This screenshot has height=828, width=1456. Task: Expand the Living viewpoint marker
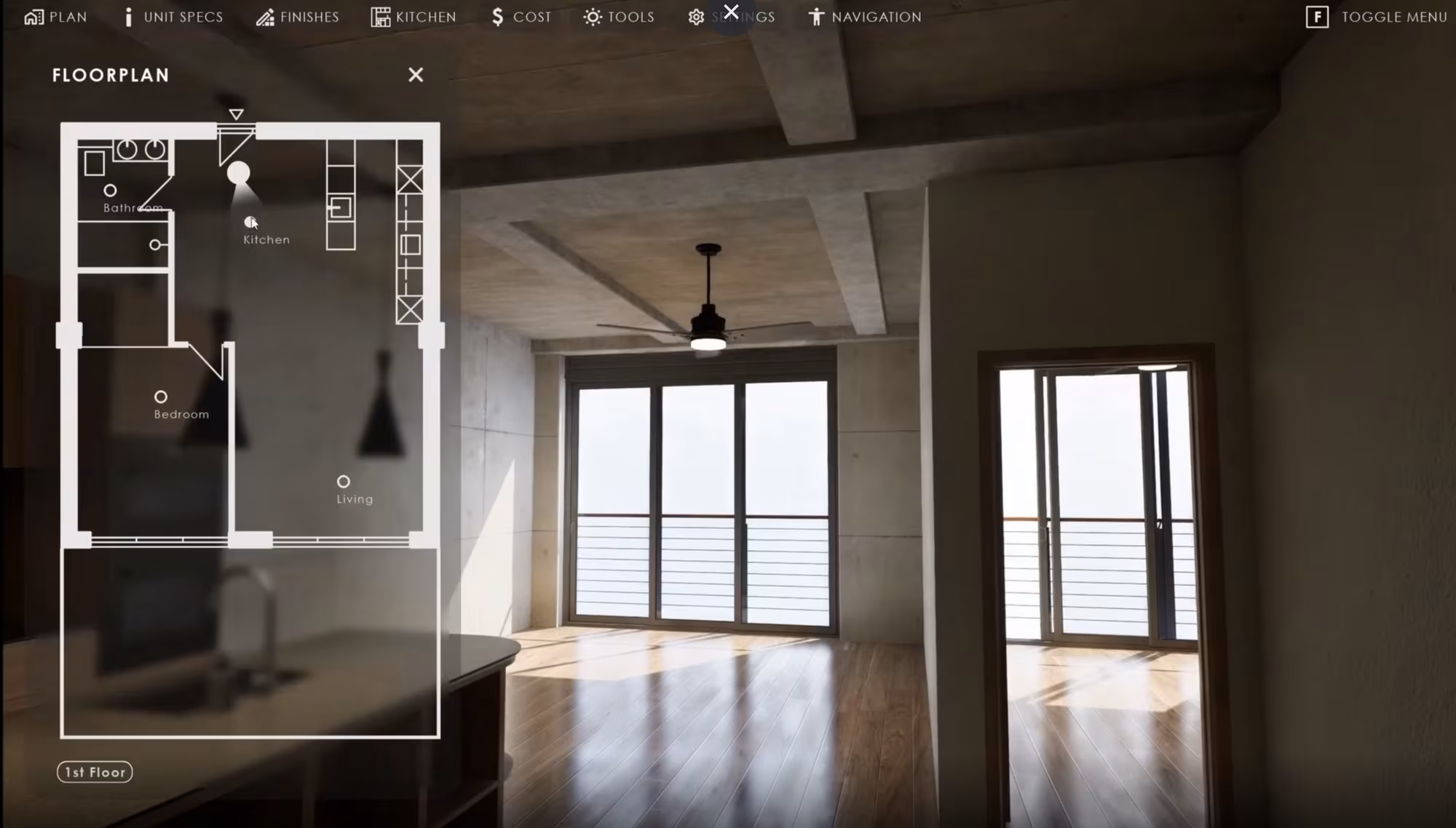tap(344, 481)
